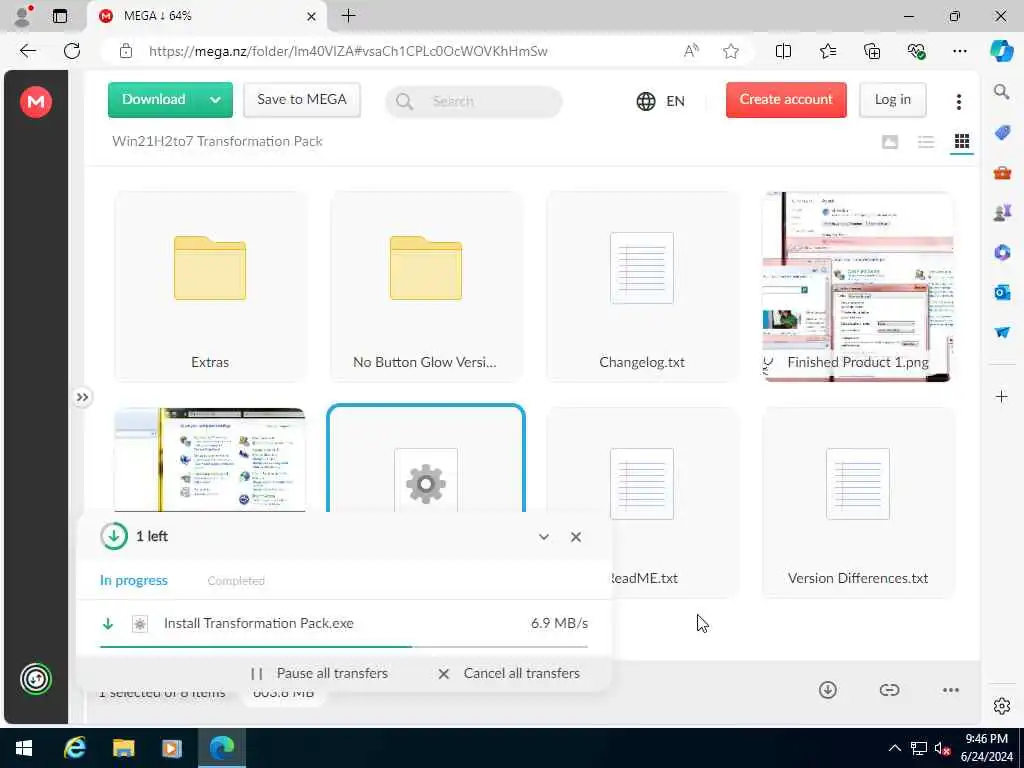The image size is (1024, 768).
Task: Open Windows Start menu
Action: coord(24,748)
